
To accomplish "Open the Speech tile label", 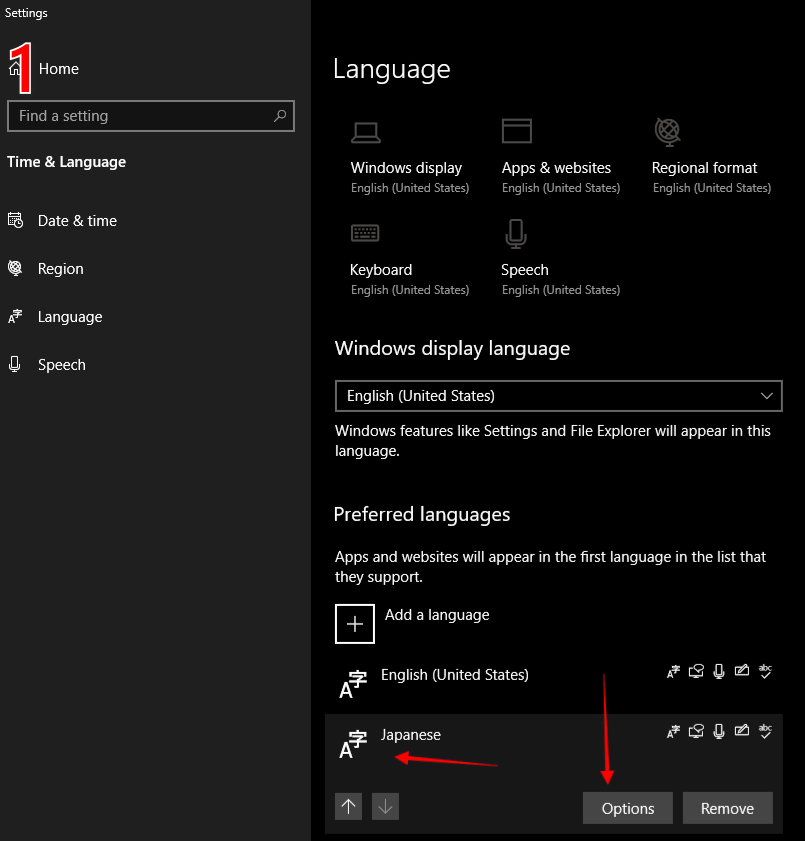I will click(525, 270).
